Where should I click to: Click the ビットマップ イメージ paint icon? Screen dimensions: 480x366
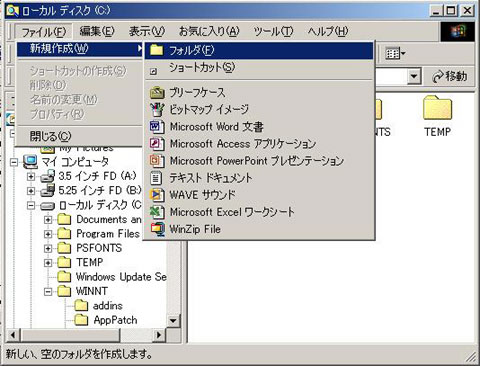[157, 109]
